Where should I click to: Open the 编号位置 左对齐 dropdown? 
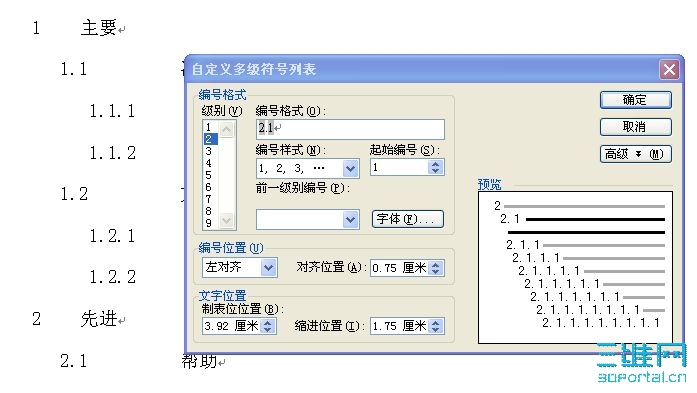pyautogui.click(x=268, y=268)
